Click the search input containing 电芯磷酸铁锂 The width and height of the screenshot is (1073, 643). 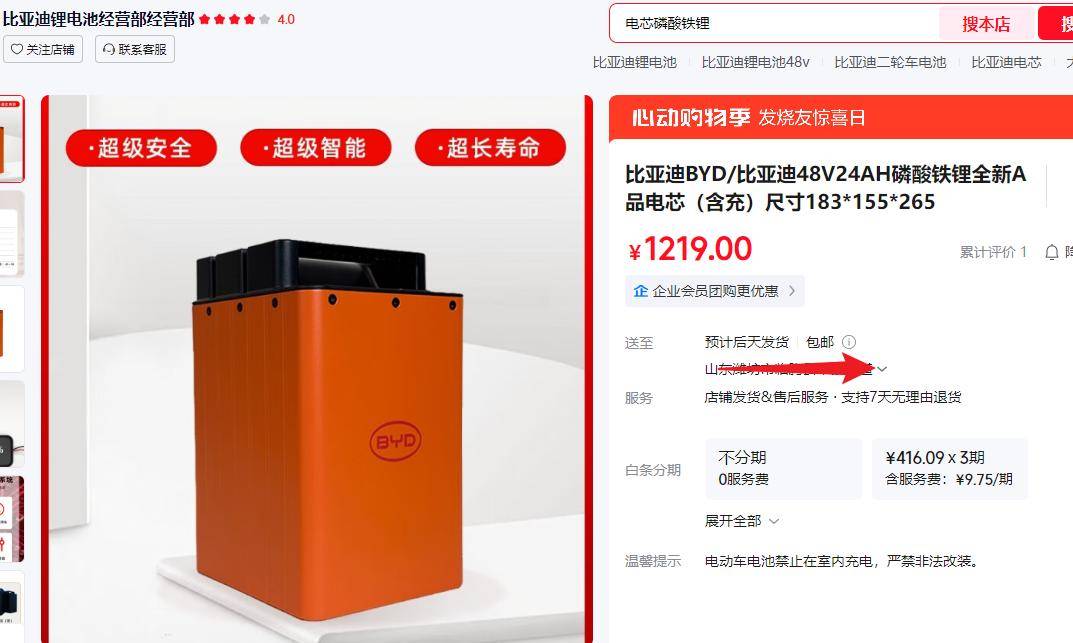(775, 24)
